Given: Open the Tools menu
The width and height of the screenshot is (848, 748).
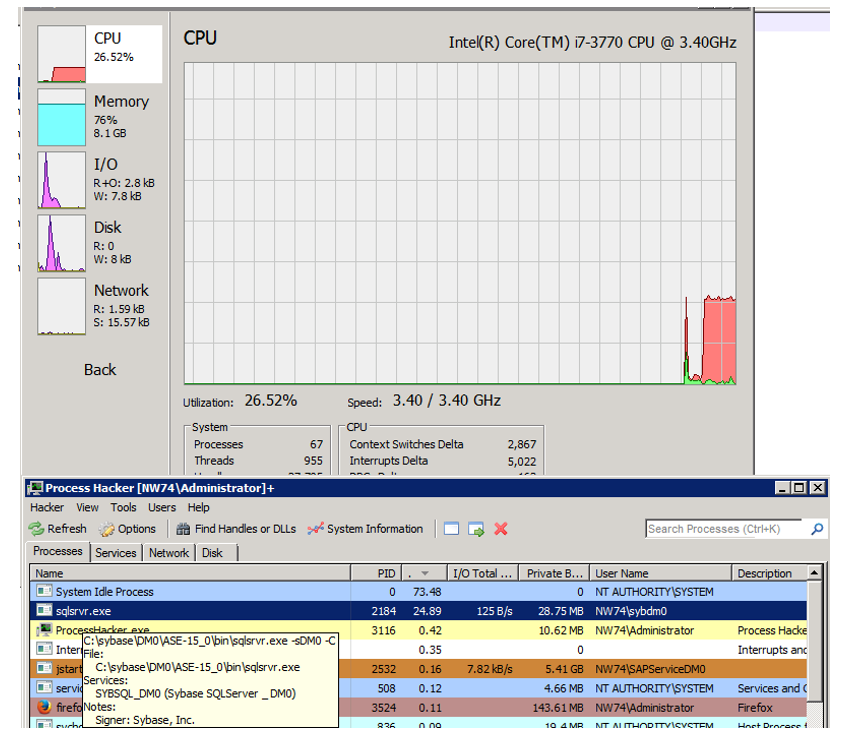Looking at the screenshot, I should click(x=123, y=507).
